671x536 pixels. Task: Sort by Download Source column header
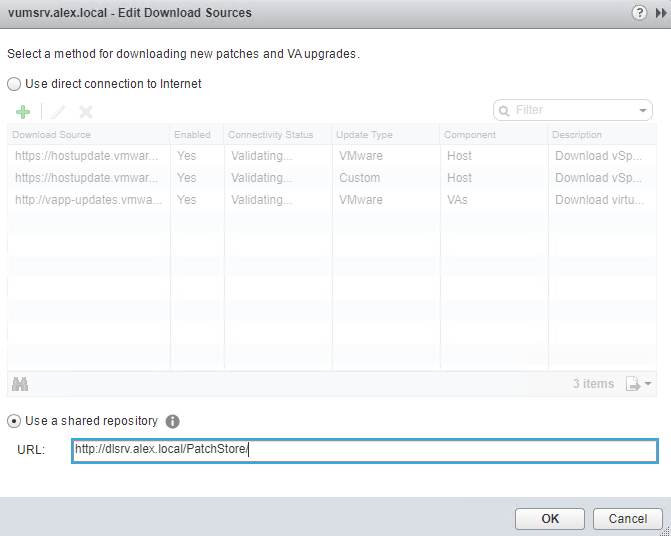click(89, 135)
